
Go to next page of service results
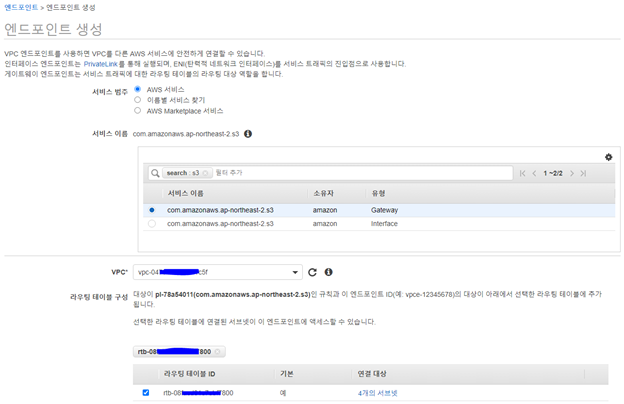click(572, 173)
